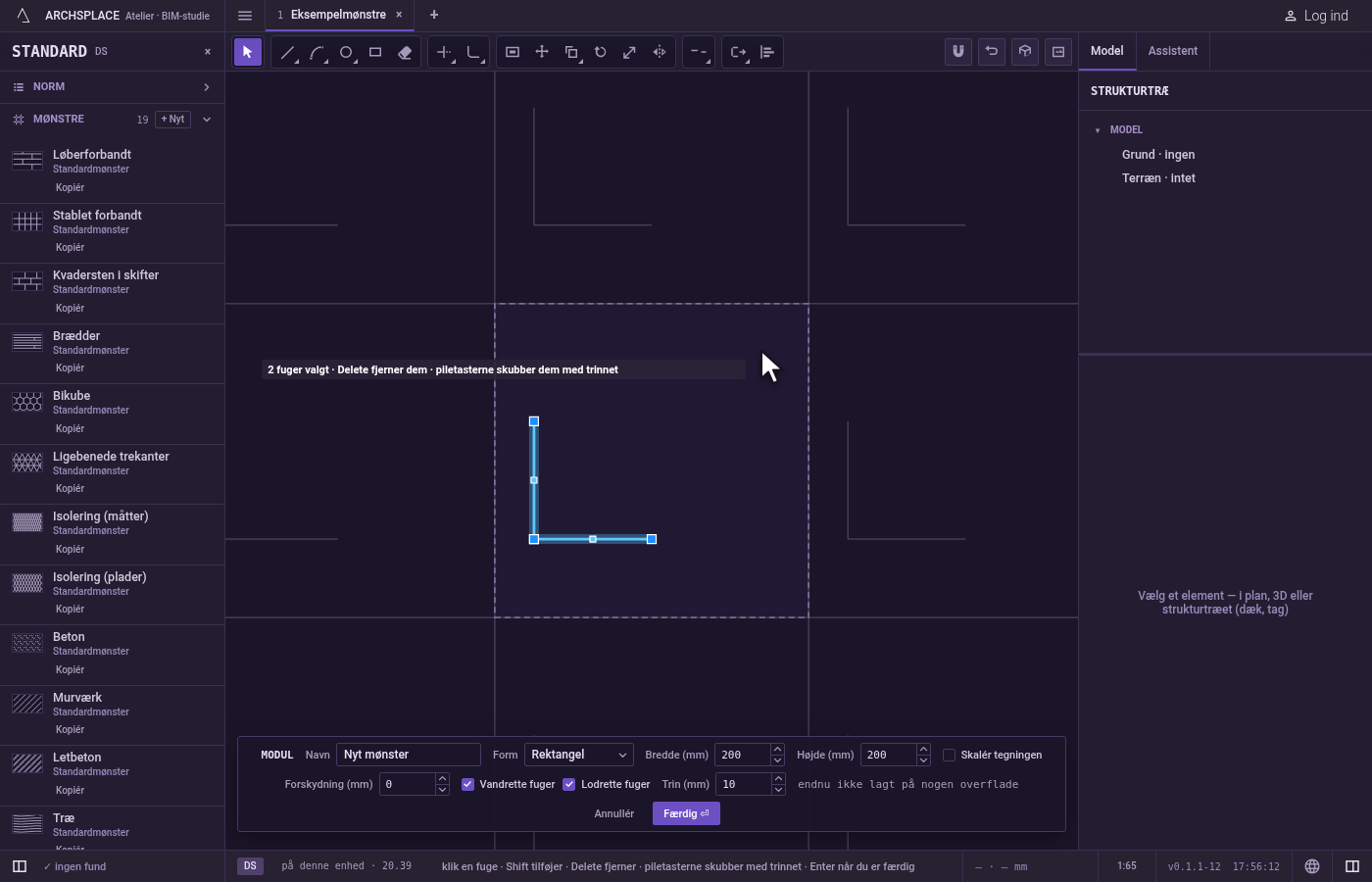The height and width of the screenshot is (882, 1372).
Task: Select the arc drawing tool
Action: [x=317, y=52]
